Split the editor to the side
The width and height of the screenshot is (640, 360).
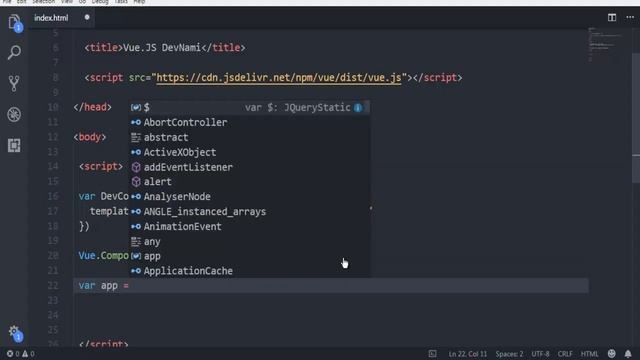point(611,18)
